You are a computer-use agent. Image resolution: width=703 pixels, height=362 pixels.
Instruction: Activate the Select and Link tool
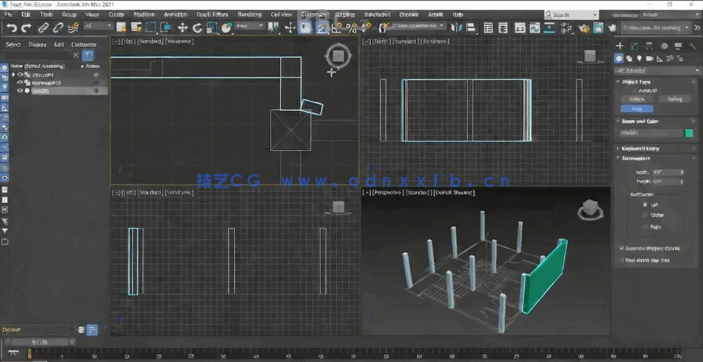click(x=43, y=28)
